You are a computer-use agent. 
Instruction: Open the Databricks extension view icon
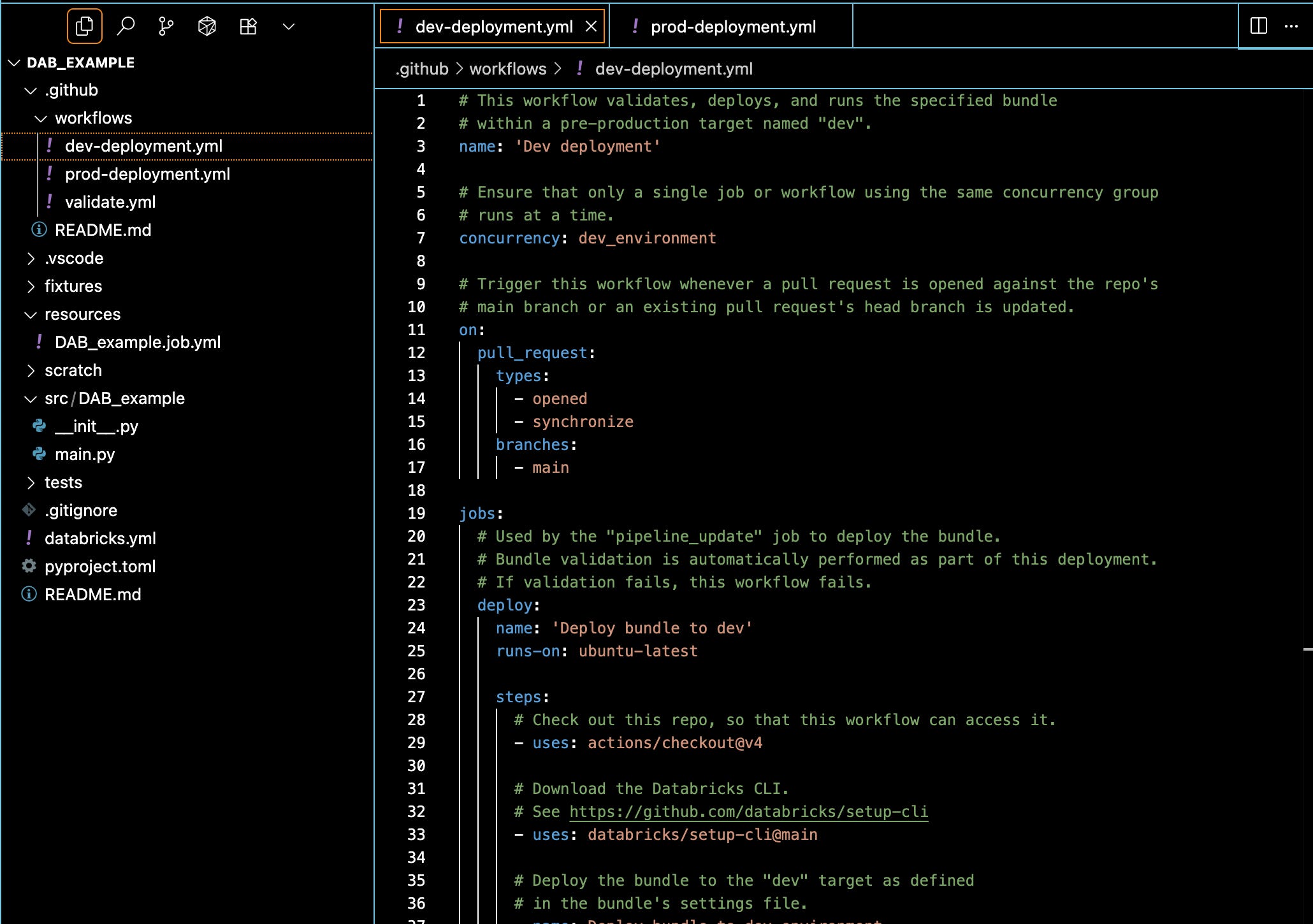pyautogui.click(x=207, y=26)
